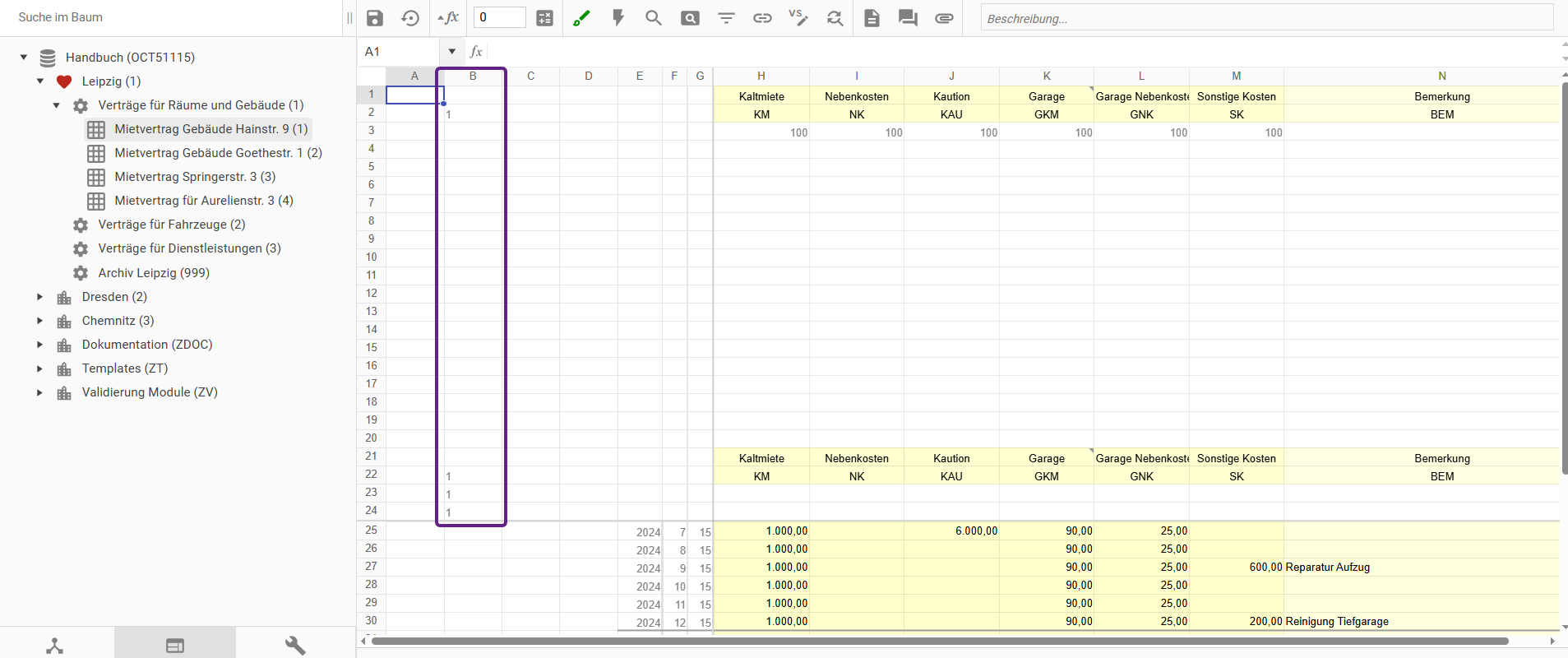Expand the Templates (ZT) node

[39, 368]
